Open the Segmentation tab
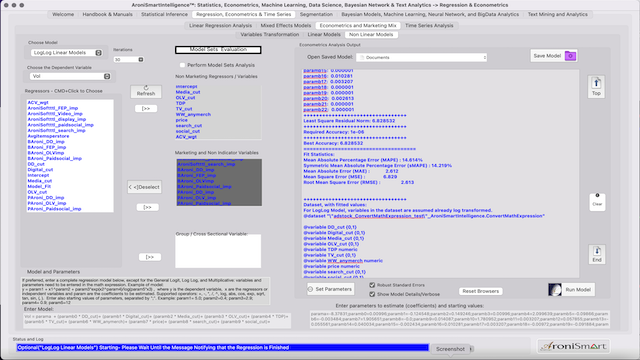 coord(316,14)
